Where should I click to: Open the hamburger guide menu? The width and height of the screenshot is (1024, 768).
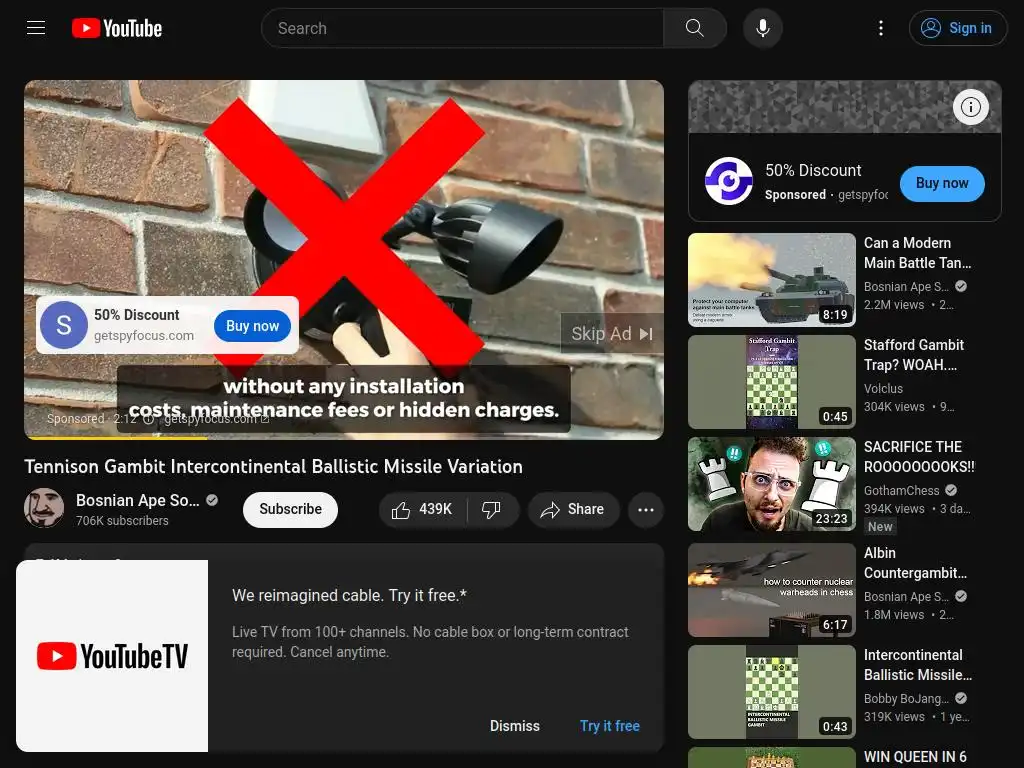pos(36,28)
